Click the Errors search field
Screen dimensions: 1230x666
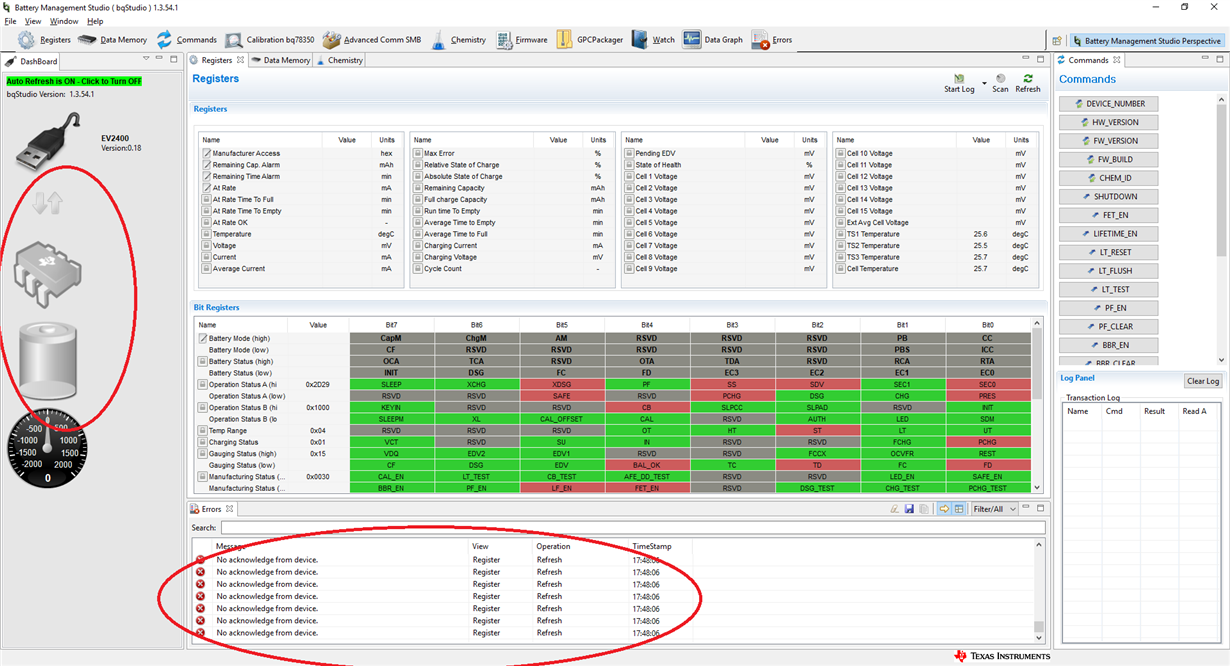pyautogui.click(x=632, y=527)
